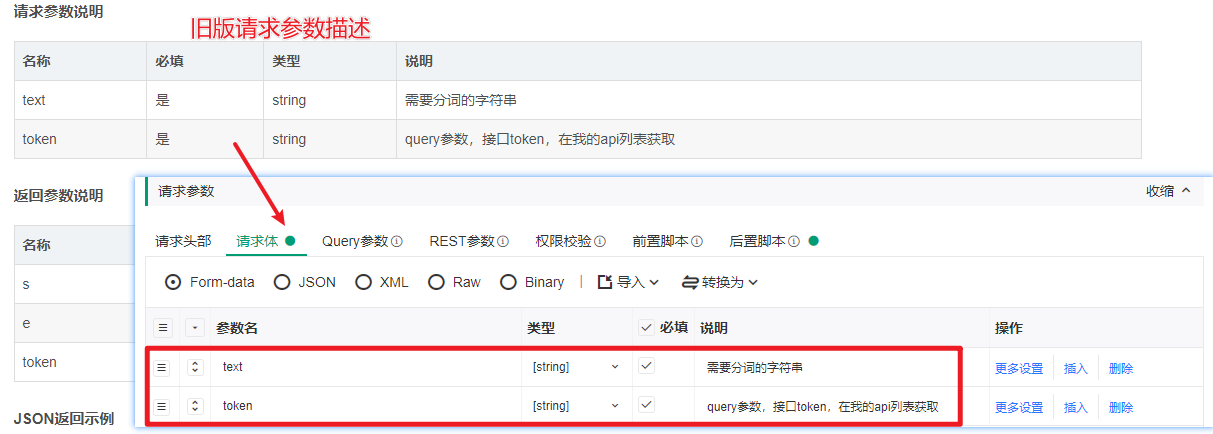
Task: Click 删除 on the text row
Action: (1121, 368)
